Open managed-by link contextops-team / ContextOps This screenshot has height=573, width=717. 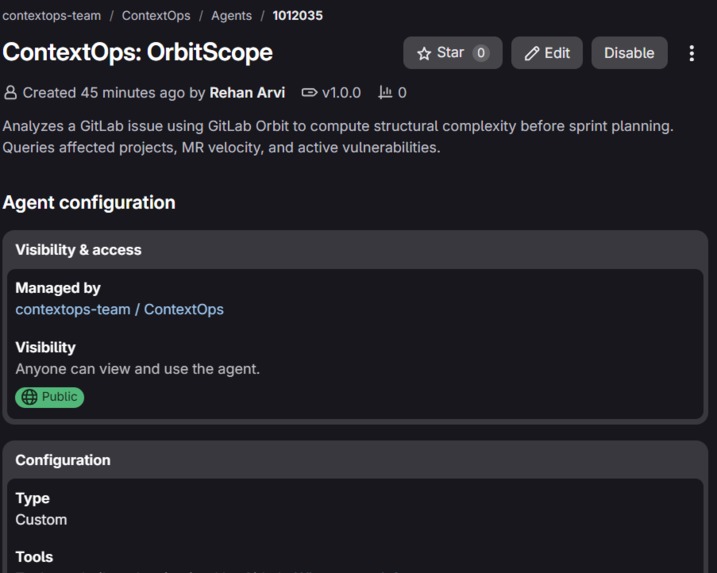[x=119, y=310]
